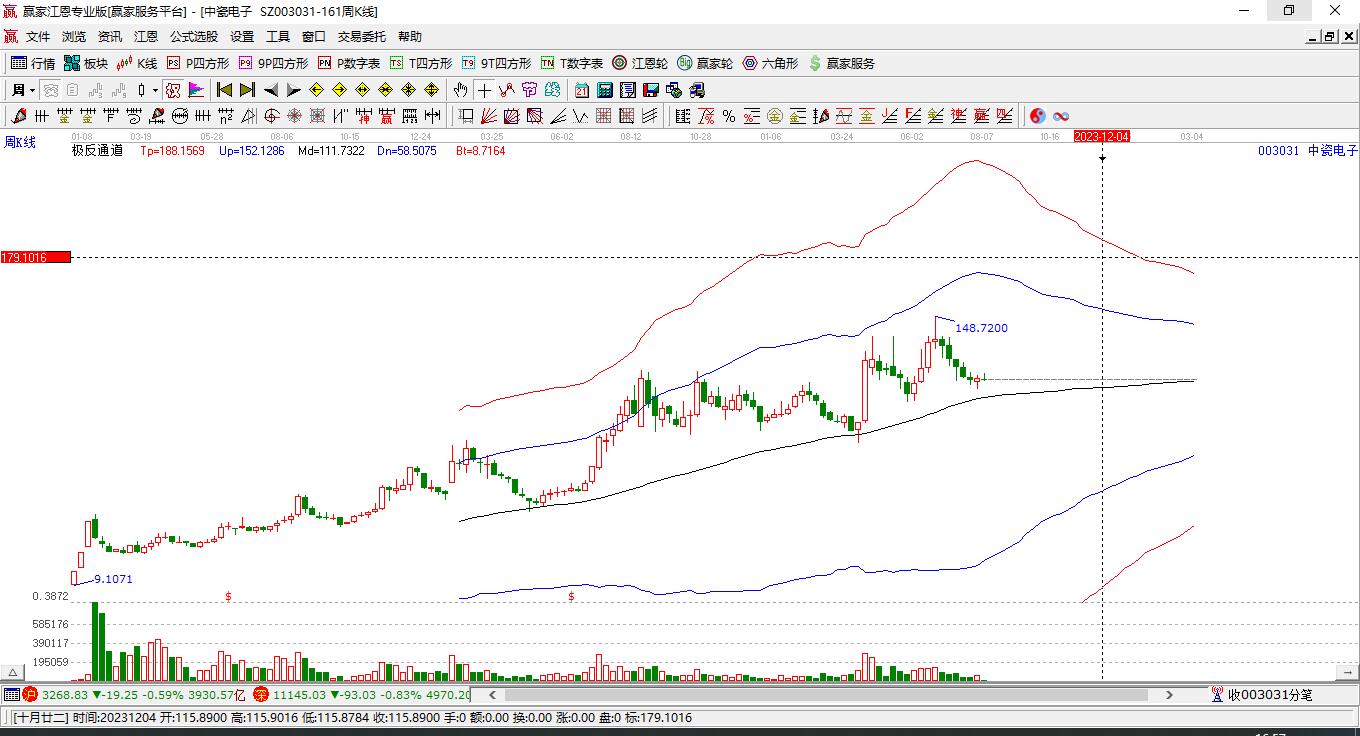This screenshot has height=736, width=1360.
Task: Click the 2023-12-04 date marker
Action: click(1102, 136)
